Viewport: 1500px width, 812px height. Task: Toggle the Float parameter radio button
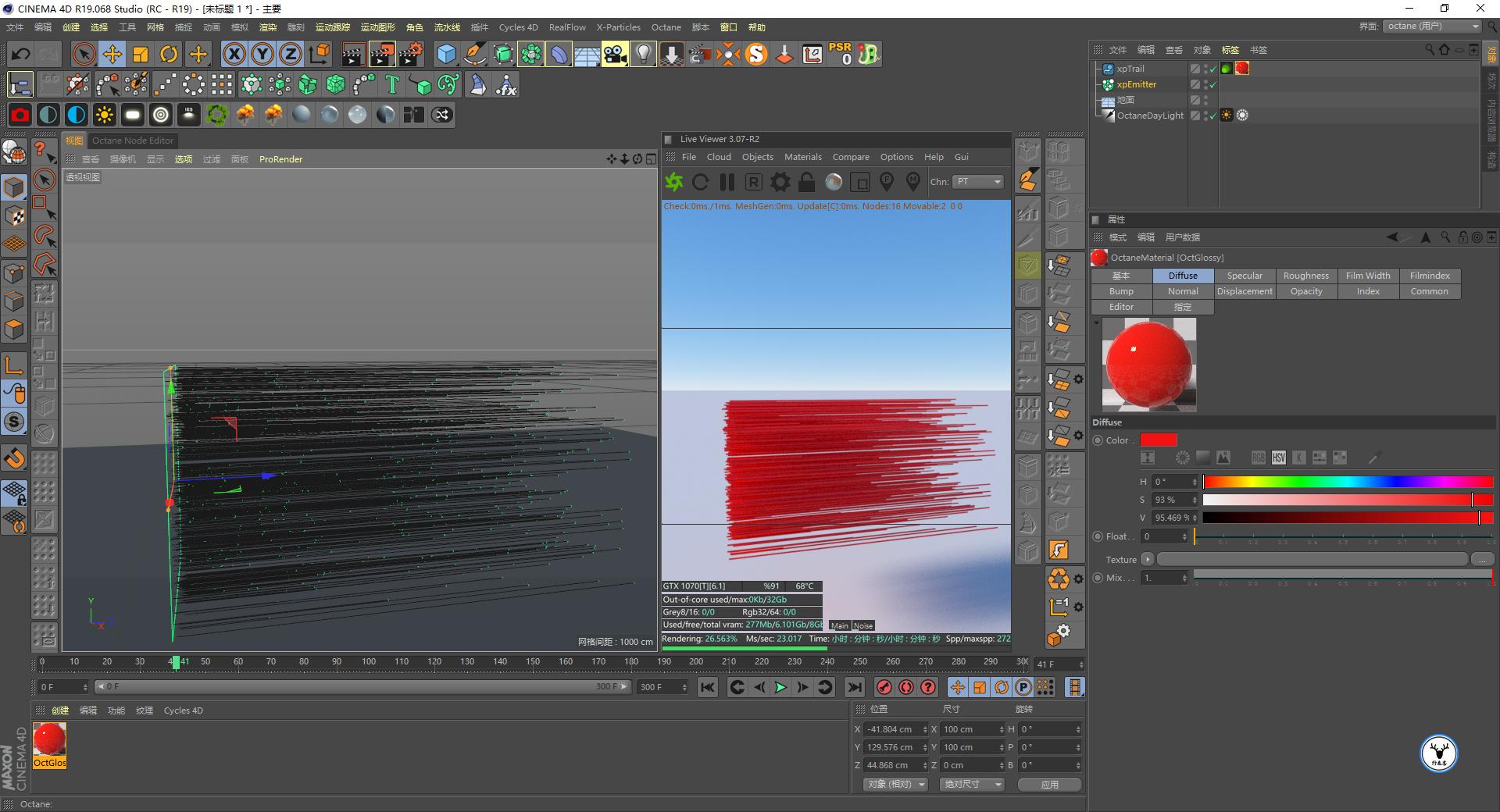[1098, 536]
